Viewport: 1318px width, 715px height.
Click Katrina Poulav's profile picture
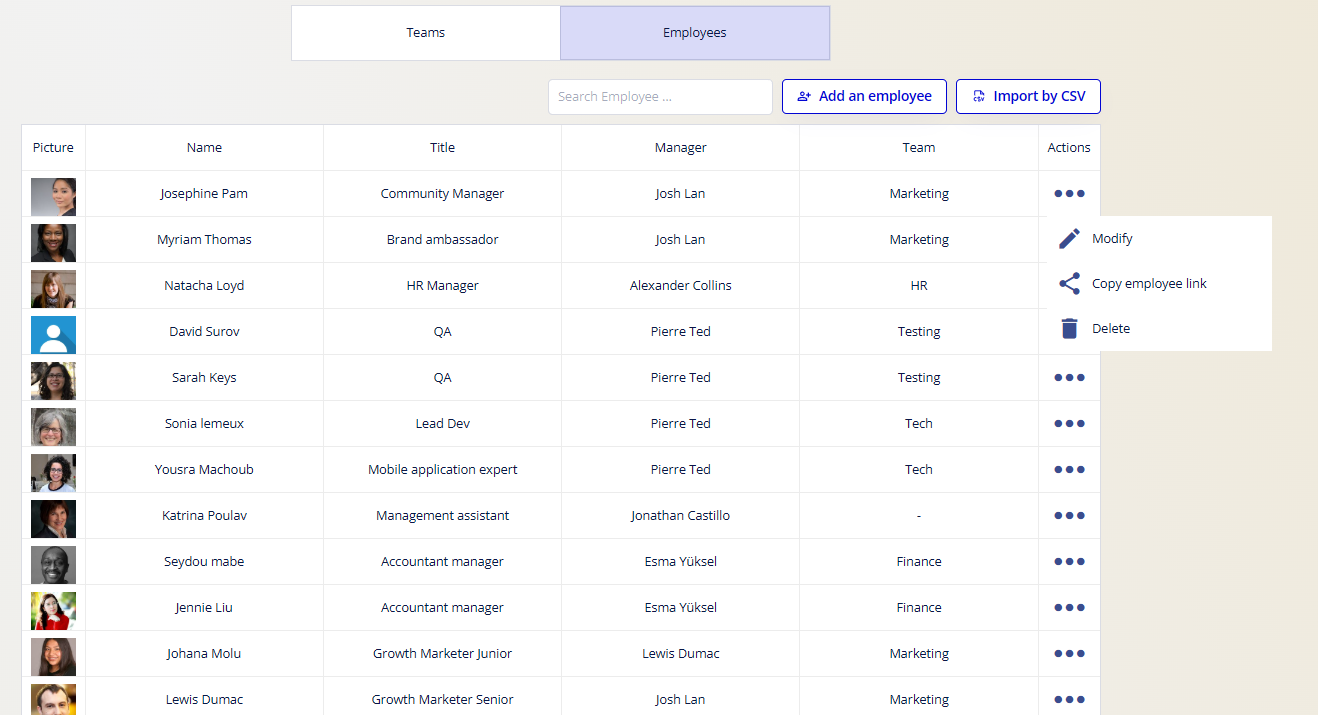[53, 519]
